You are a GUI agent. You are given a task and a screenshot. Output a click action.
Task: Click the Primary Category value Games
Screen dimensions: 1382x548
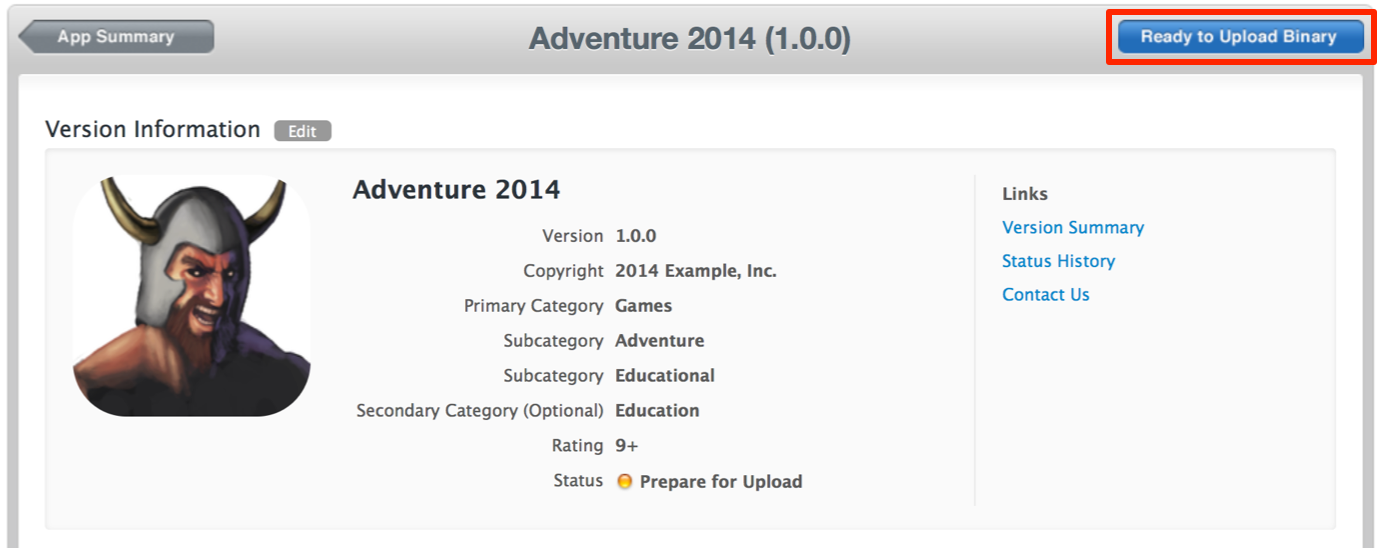click(x=644, y=306)
